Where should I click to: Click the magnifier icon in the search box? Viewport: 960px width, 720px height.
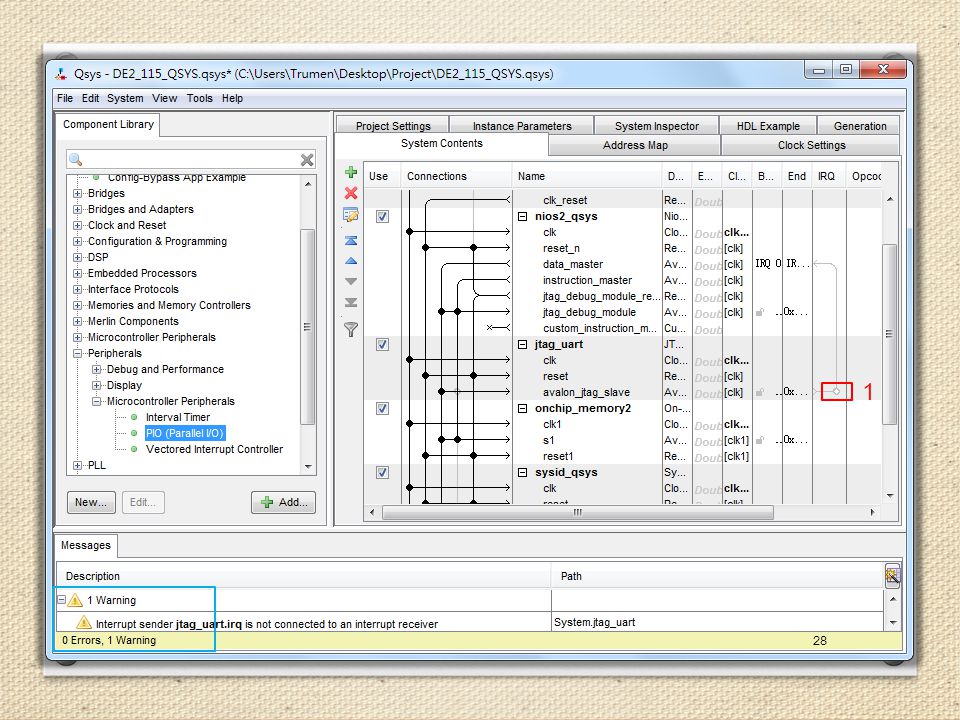(x=76, y=160)
